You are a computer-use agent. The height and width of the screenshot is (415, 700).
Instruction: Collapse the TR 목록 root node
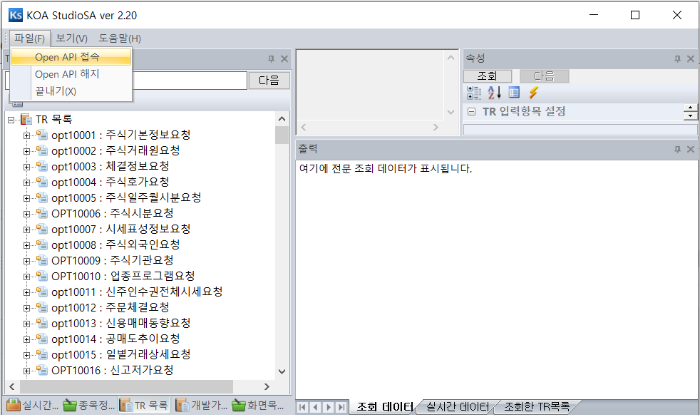pyautogui.click(x=11, y=120)
